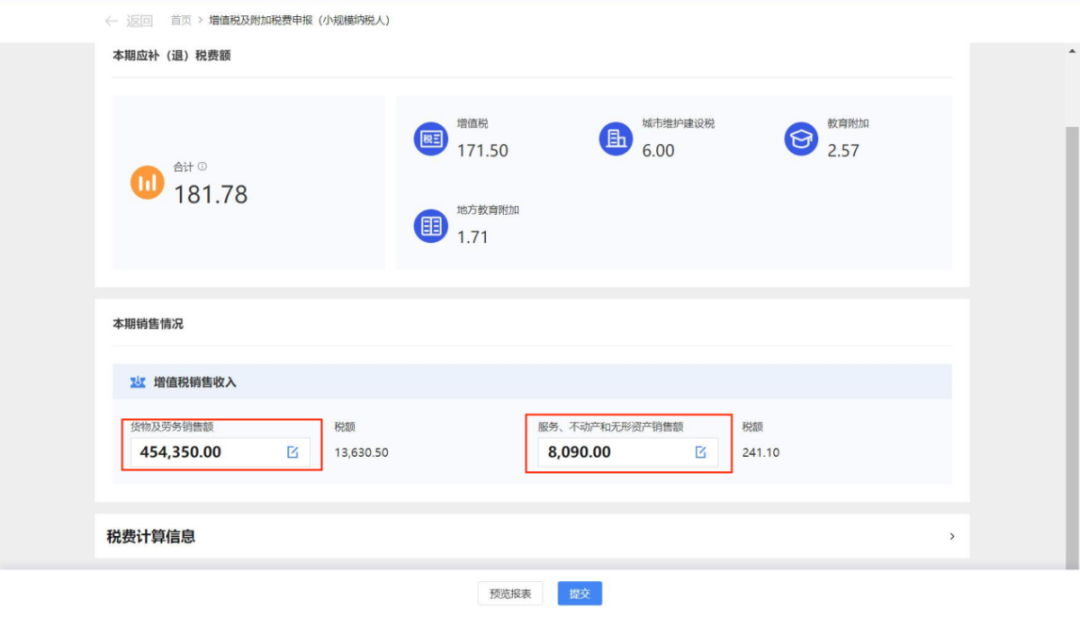Expand the 税费计算信息 section chevron

[951, 537]
